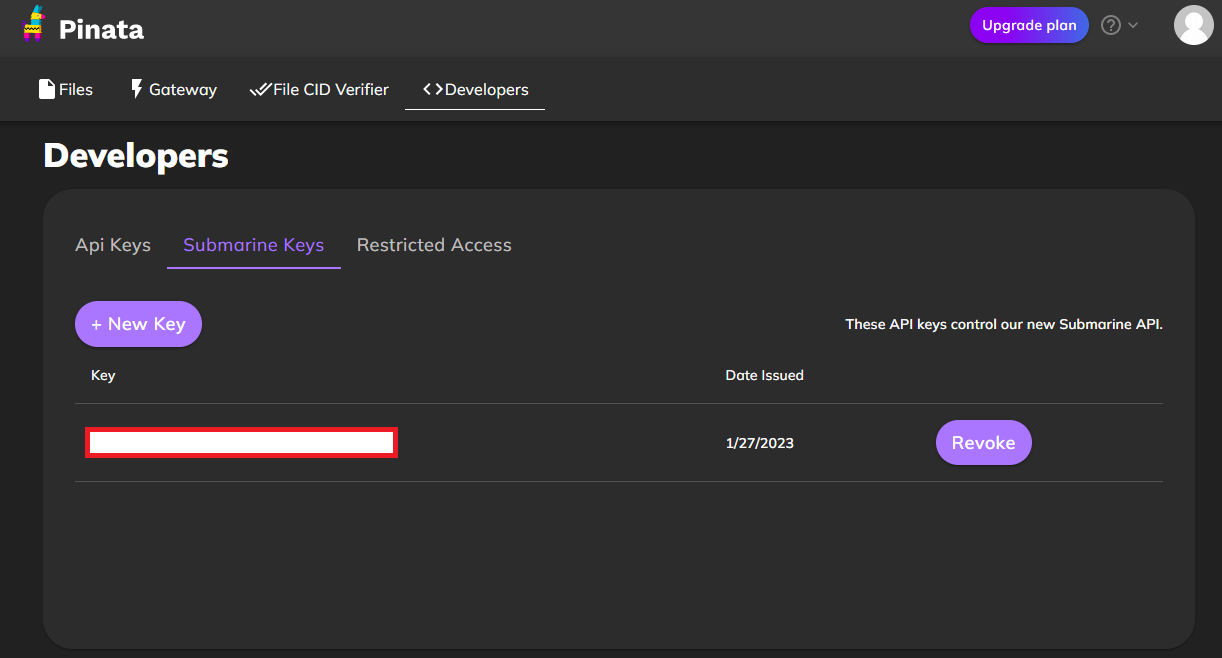Image resolution: width=1222 pixels, height=658 pixels.
Task: Open the help question mark icon
Action: click(1110, 25)
